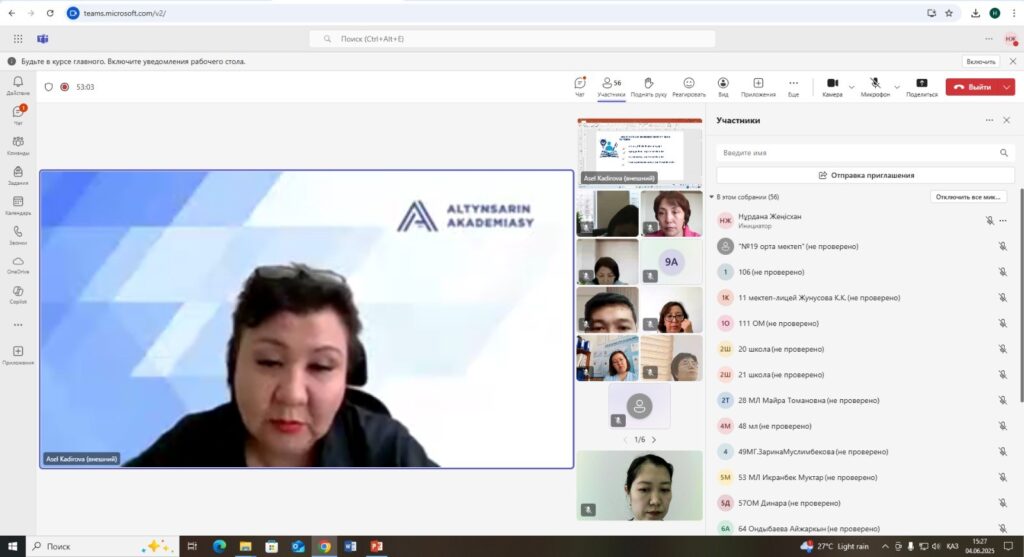Open Word from the taskbar
This screenshot has width=1024, height=557.
click(351, 546)
